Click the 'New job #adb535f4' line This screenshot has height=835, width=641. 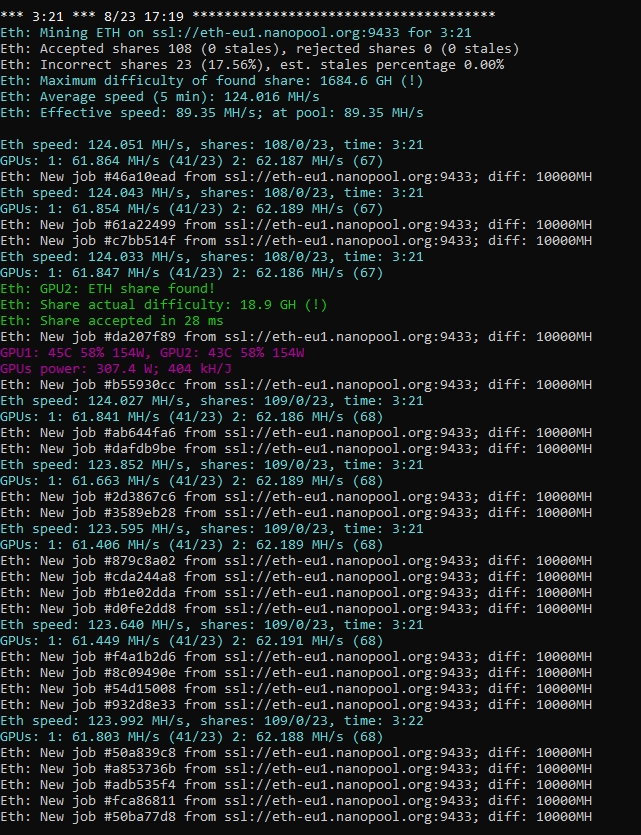296,783
